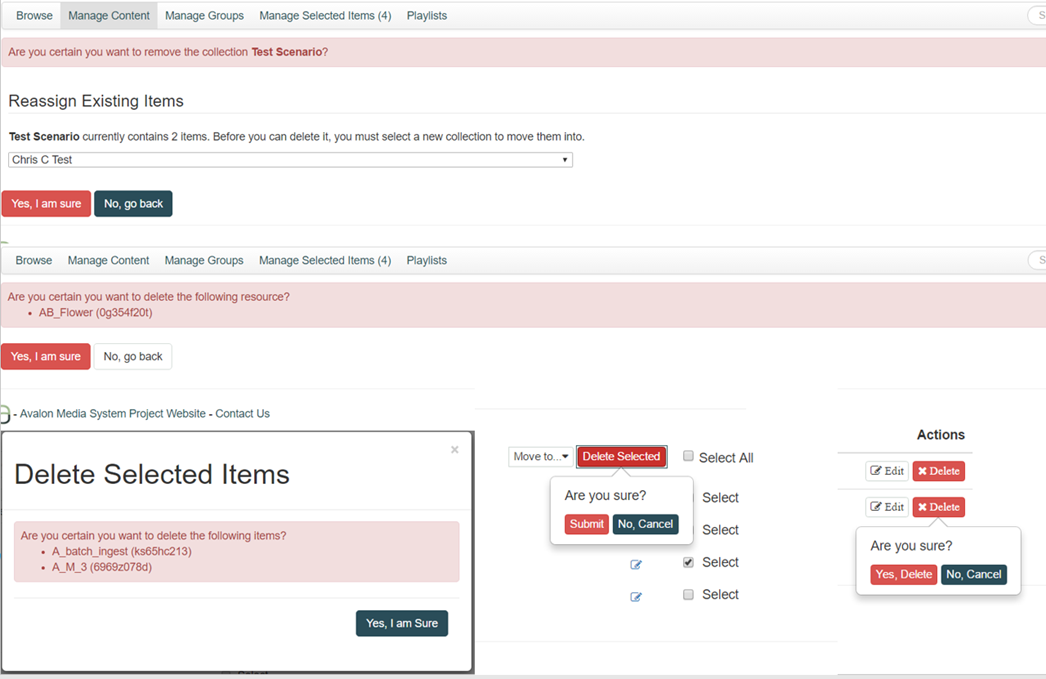Screen dimensions: 1046x679
Task: Open Playlists in the top navigation bar
Action: coord(427,15)
